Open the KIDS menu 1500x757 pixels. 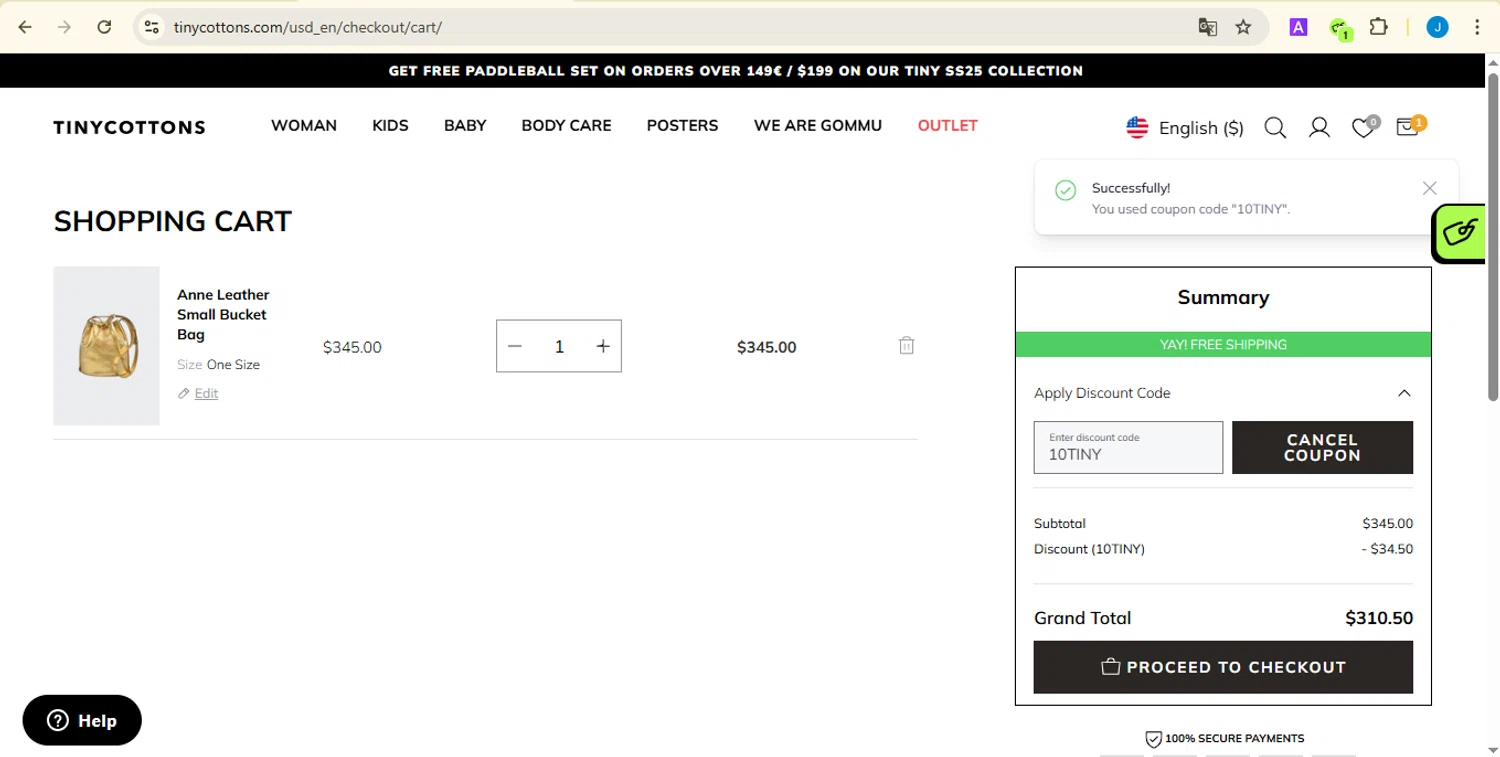click(x=390, y=126)
